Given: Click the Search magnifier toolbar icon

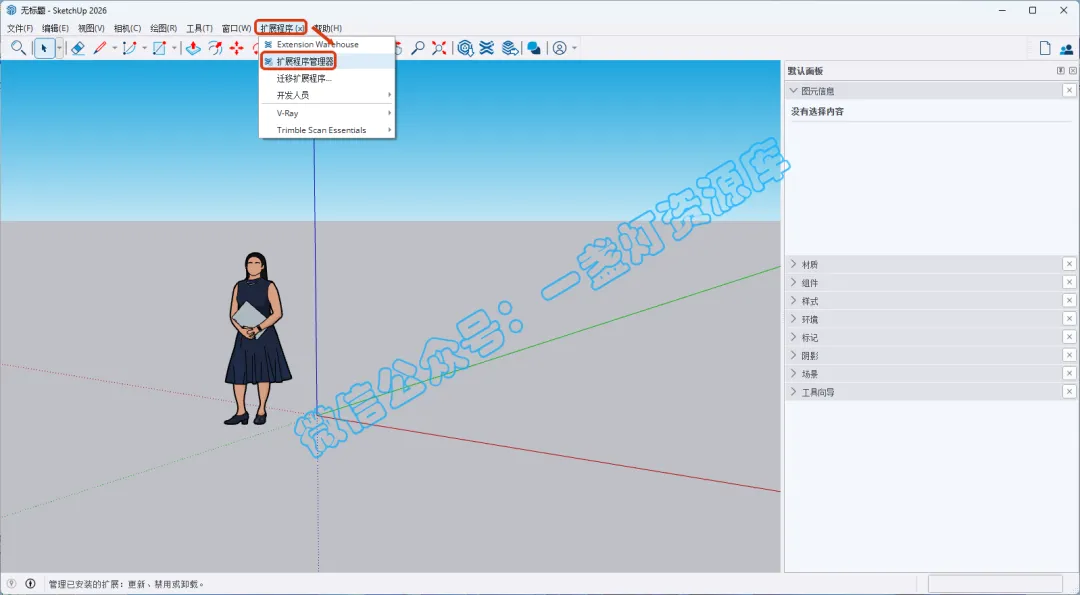Looking at the screenshot, I should click(19, 48).
